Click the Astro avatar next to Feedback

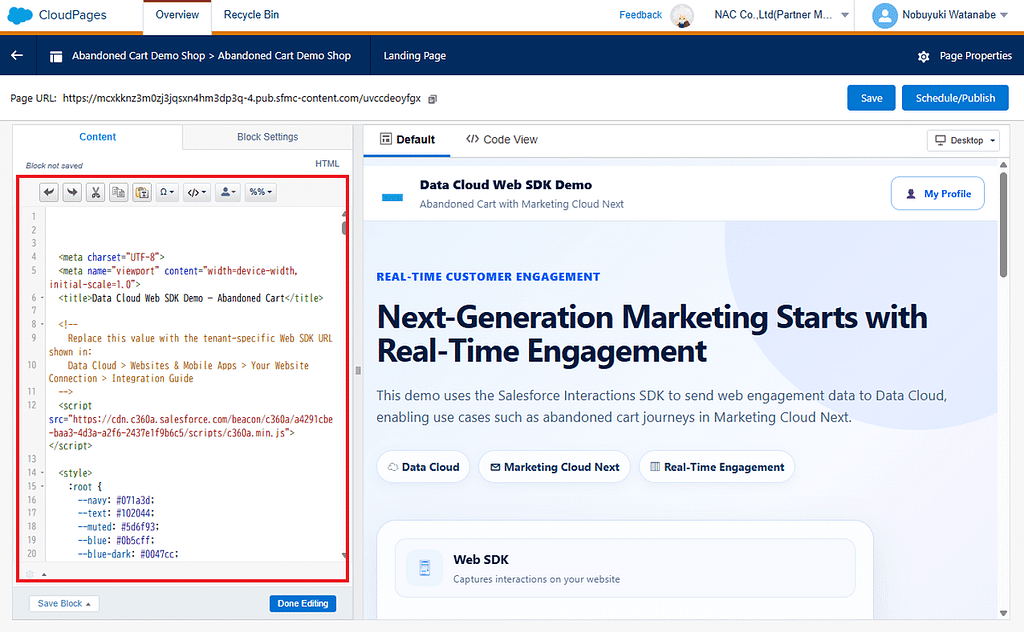[682, 16]
